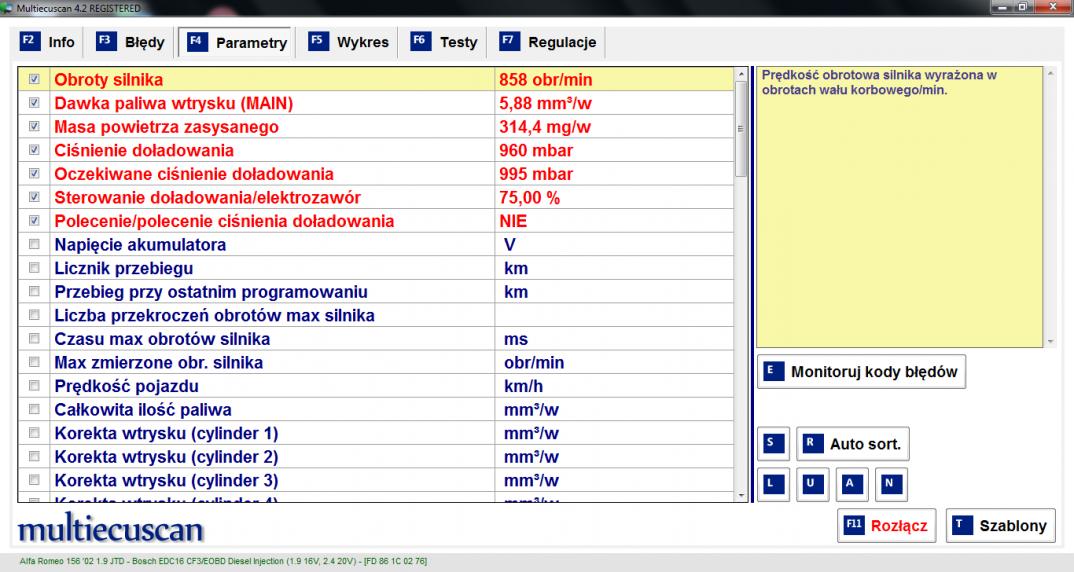Screen dimensions: 1074x572
Task: Click Monitoruj kody błędów button
Action: [862, 372]
